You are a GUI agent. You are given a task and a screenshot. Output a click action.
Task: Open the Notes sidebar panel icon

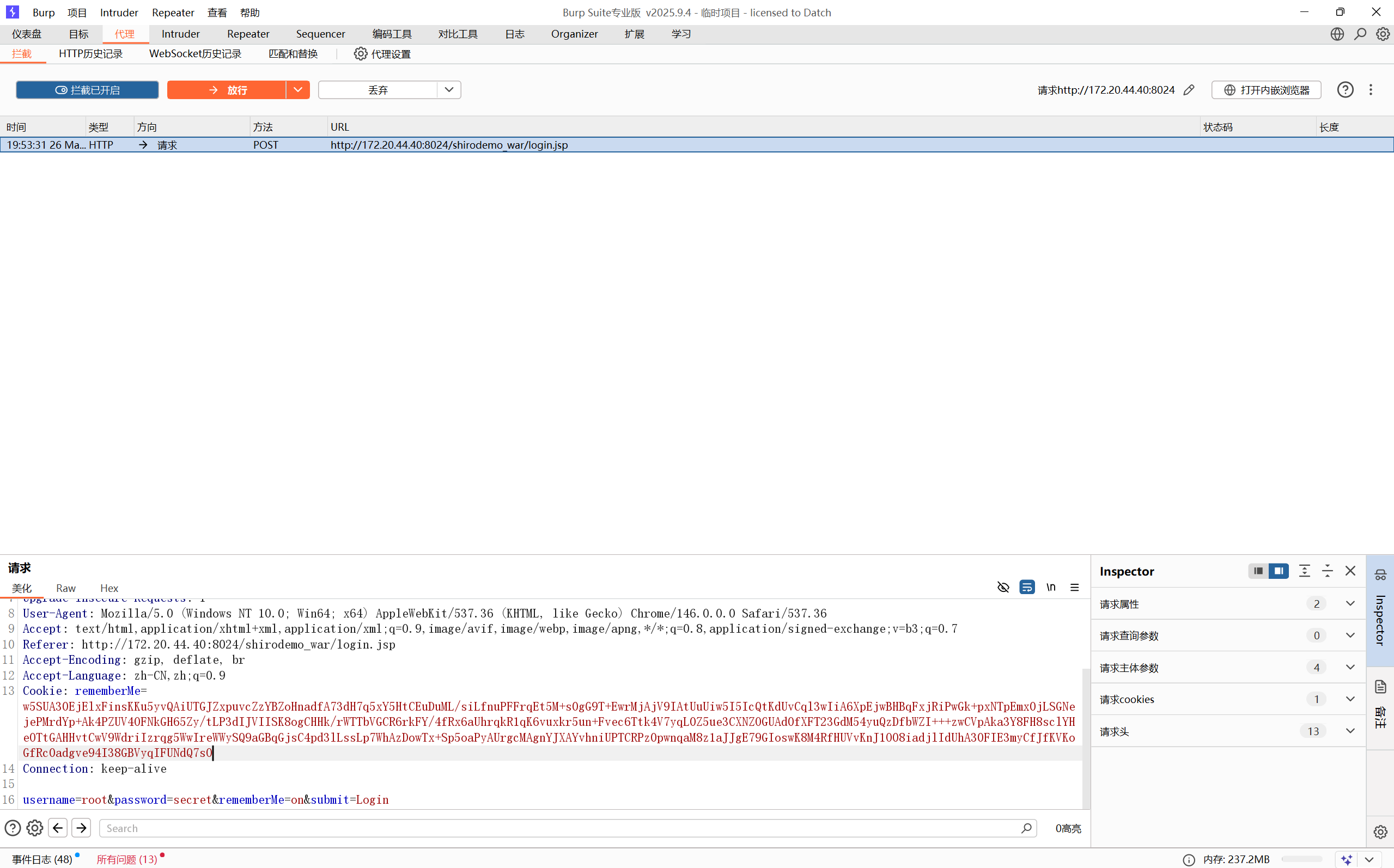(1381, 687)
